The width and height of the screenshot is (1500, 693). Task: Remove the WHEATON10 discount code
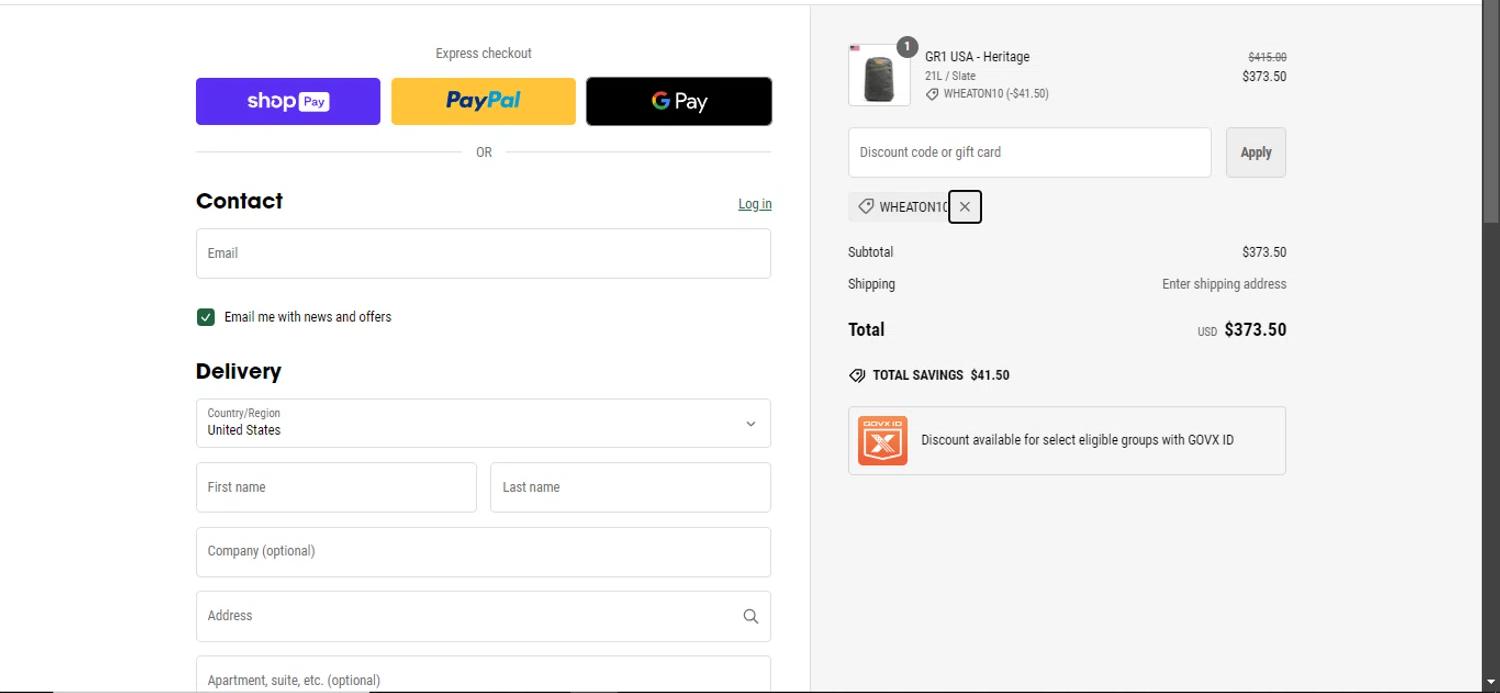tap(964, 207)
